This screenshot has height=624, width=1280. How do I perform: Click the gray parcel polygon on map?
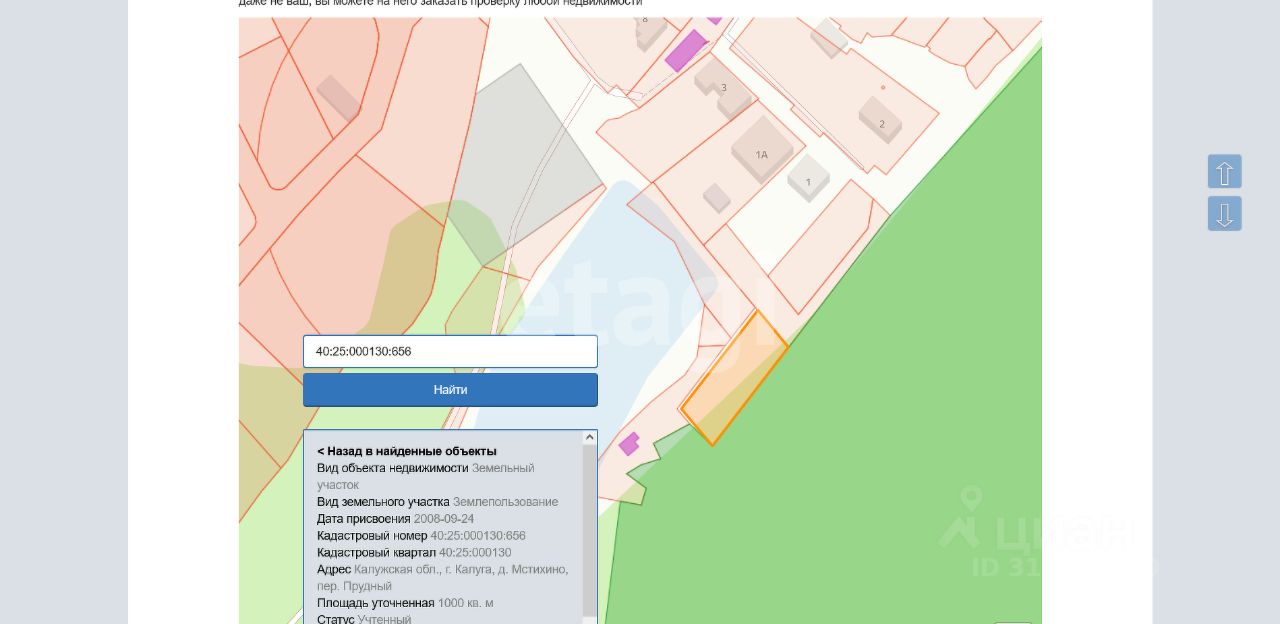525,165
